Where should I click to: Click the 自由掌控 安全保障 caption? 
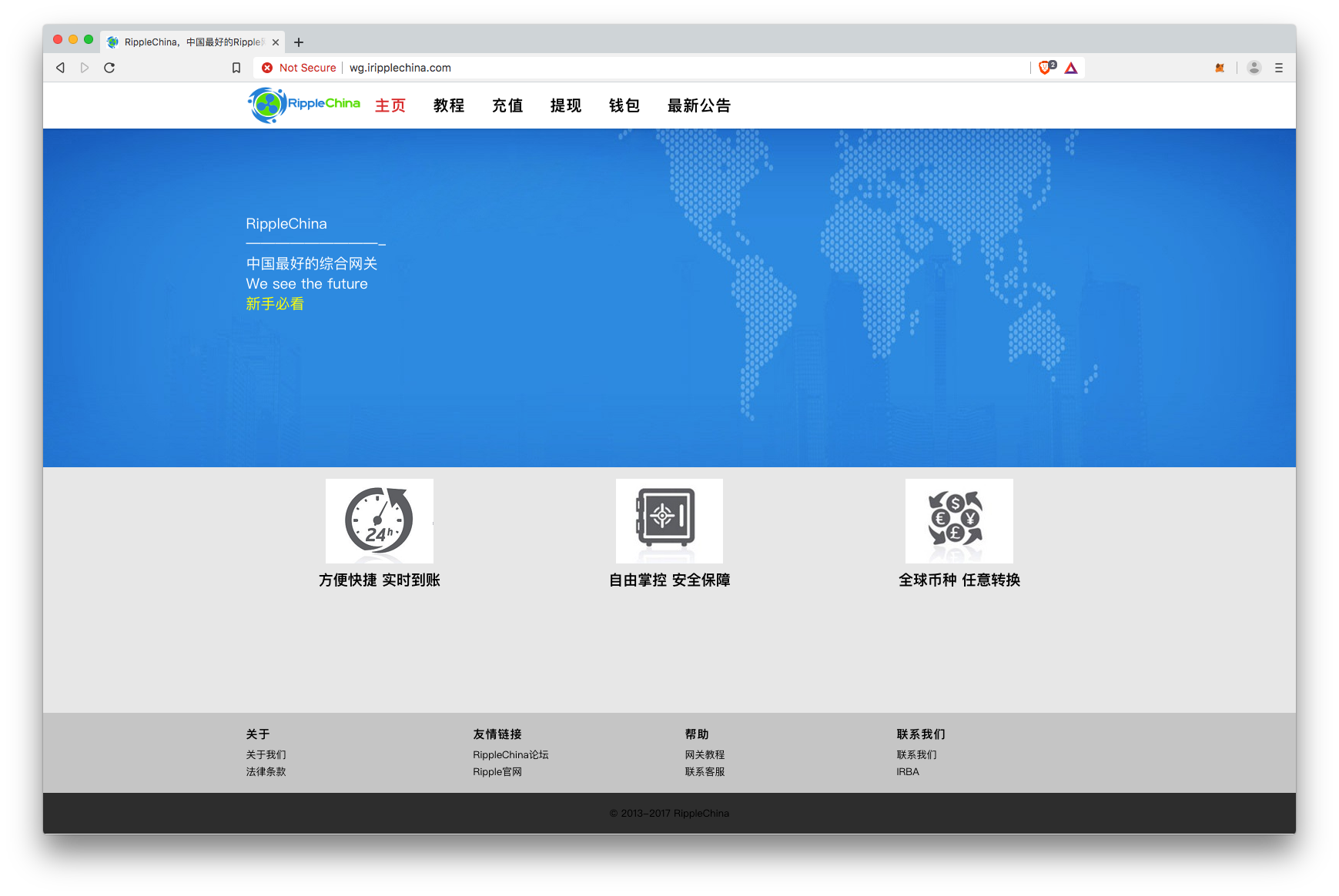669,580
